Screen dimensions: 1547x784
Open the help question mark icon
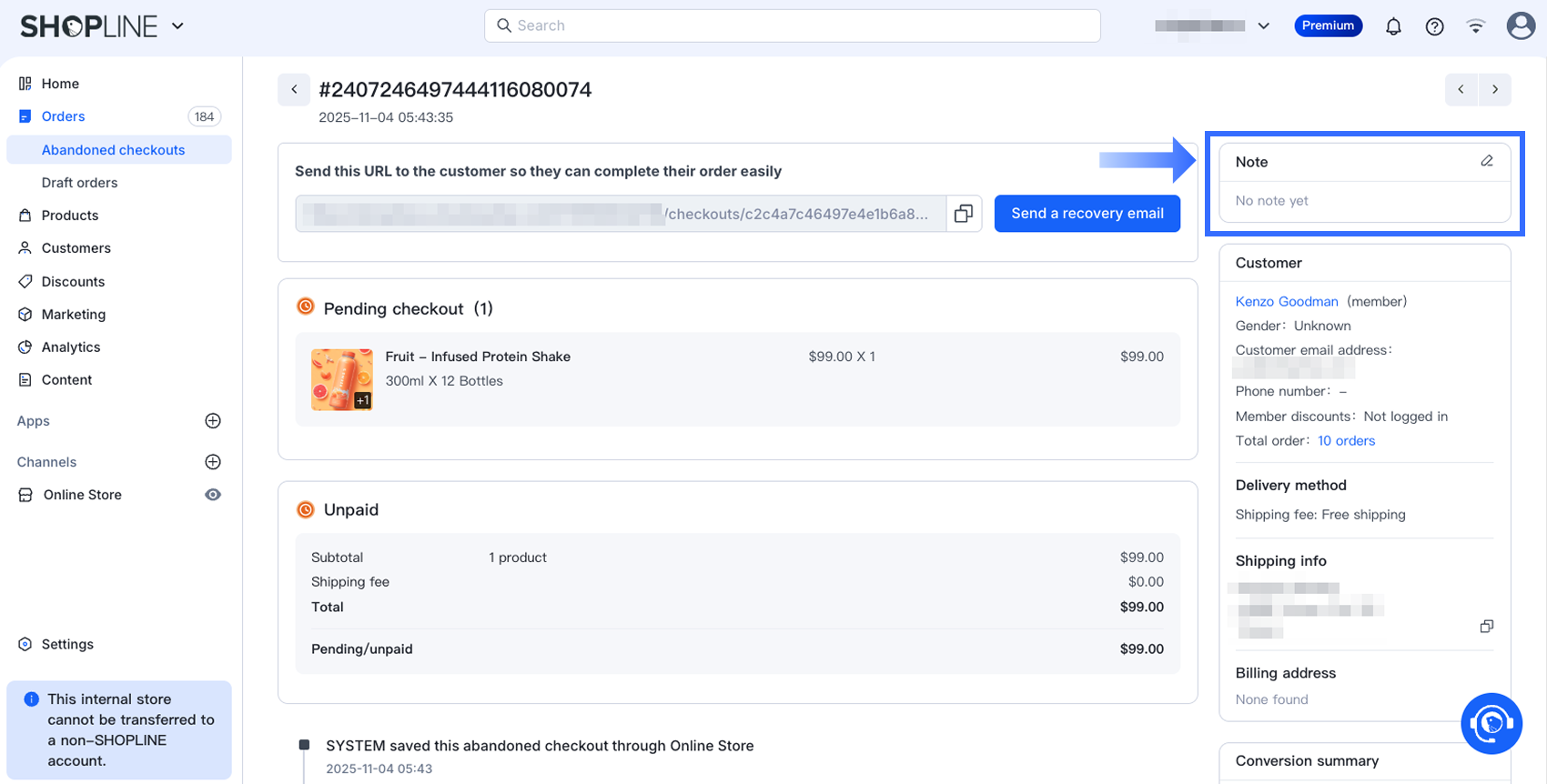click(x=1434, y=26)
